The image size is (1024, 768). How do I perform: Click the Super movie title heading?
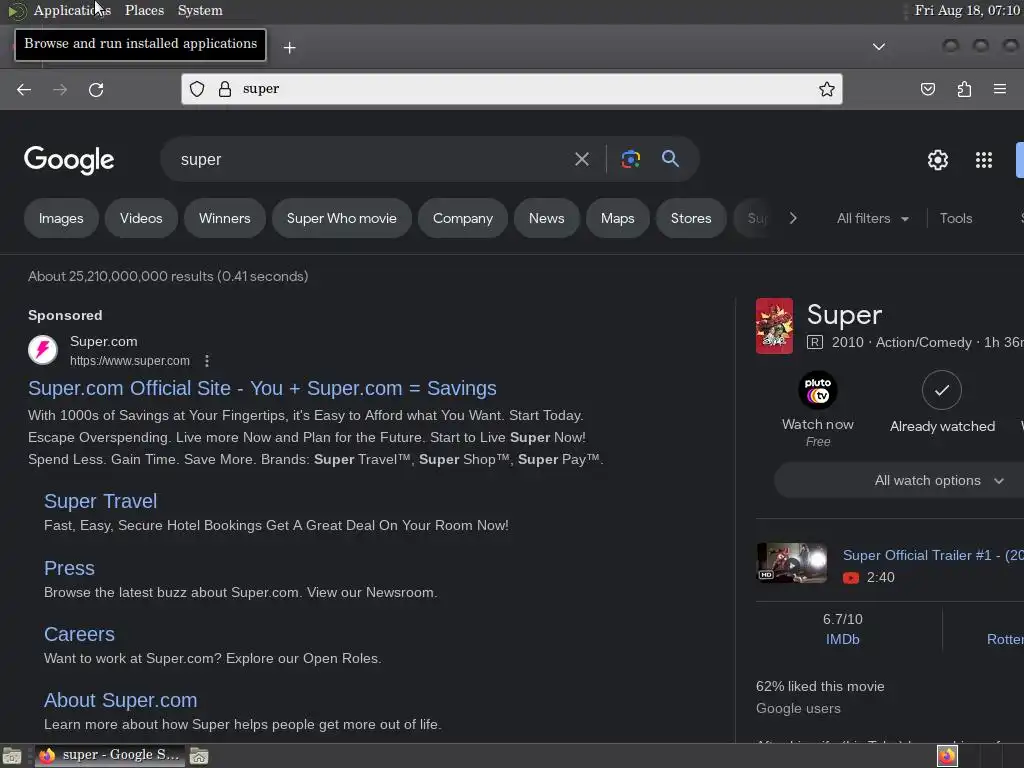click(x=844, y=315)
